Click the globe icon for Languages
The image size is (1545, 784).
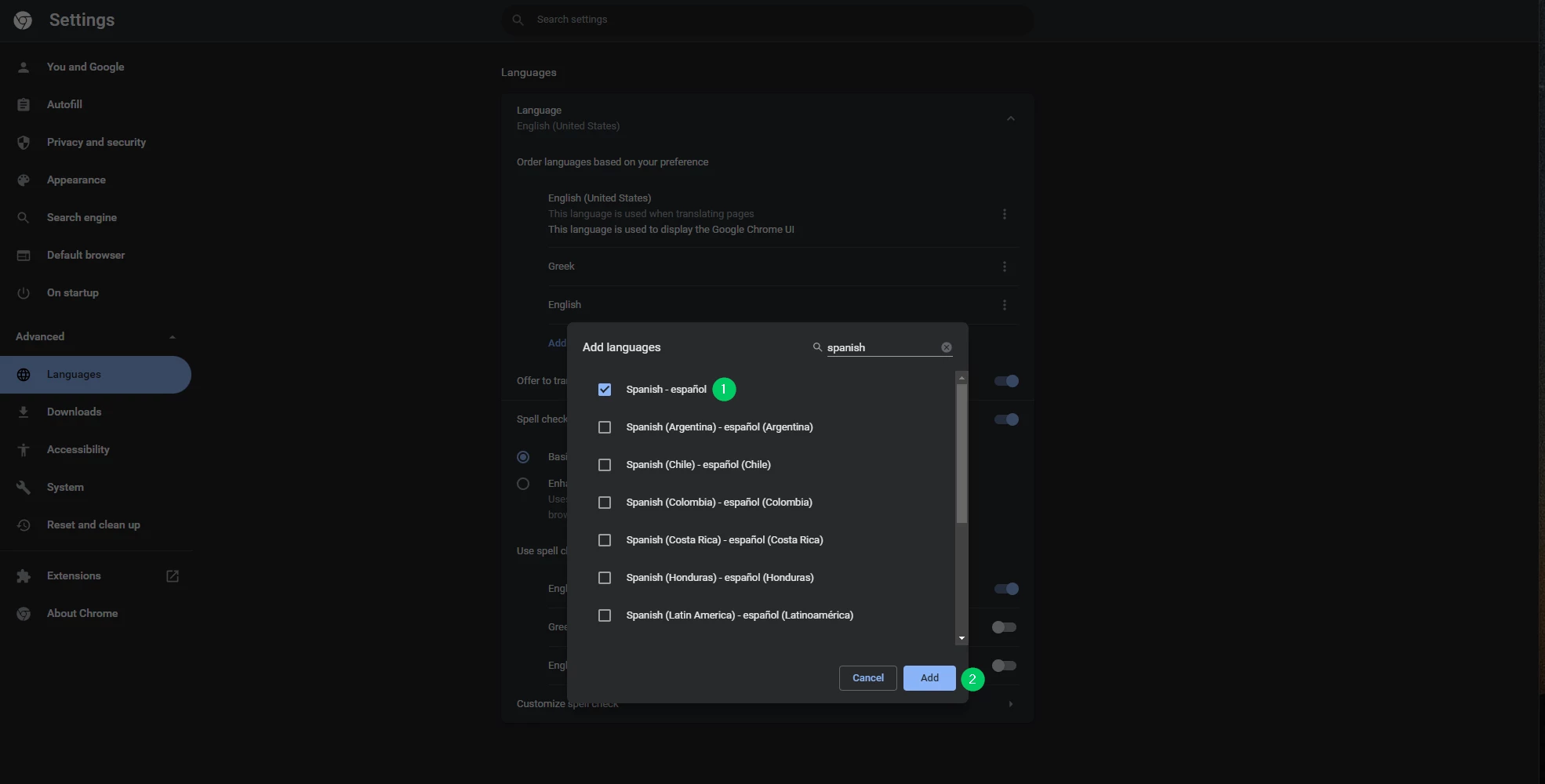[x=24, y=375]
